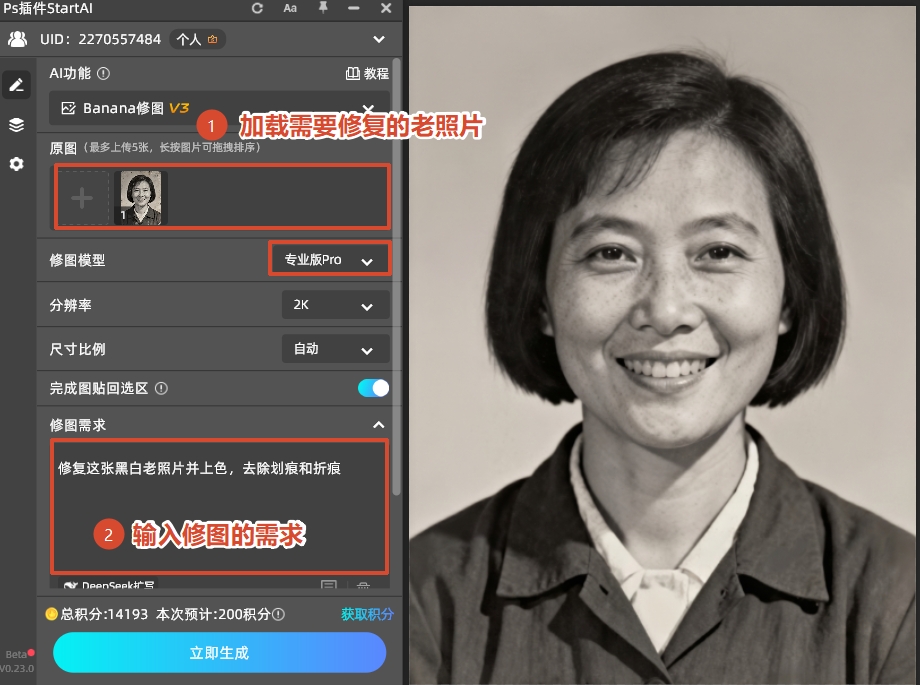Open the layers panel icon in the sidebar
The height and width of the screenshot is (685, 920).
coord(16,124)
